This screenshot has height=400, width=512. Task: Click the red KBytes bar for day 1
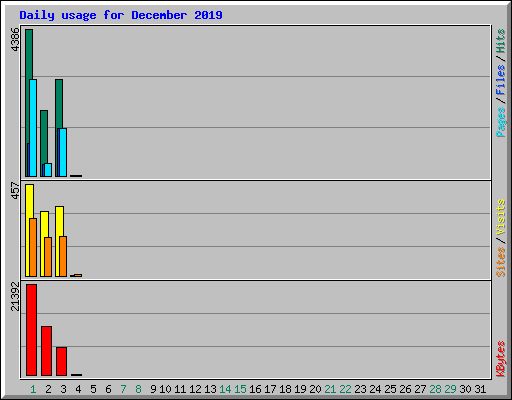pos(32,330)
